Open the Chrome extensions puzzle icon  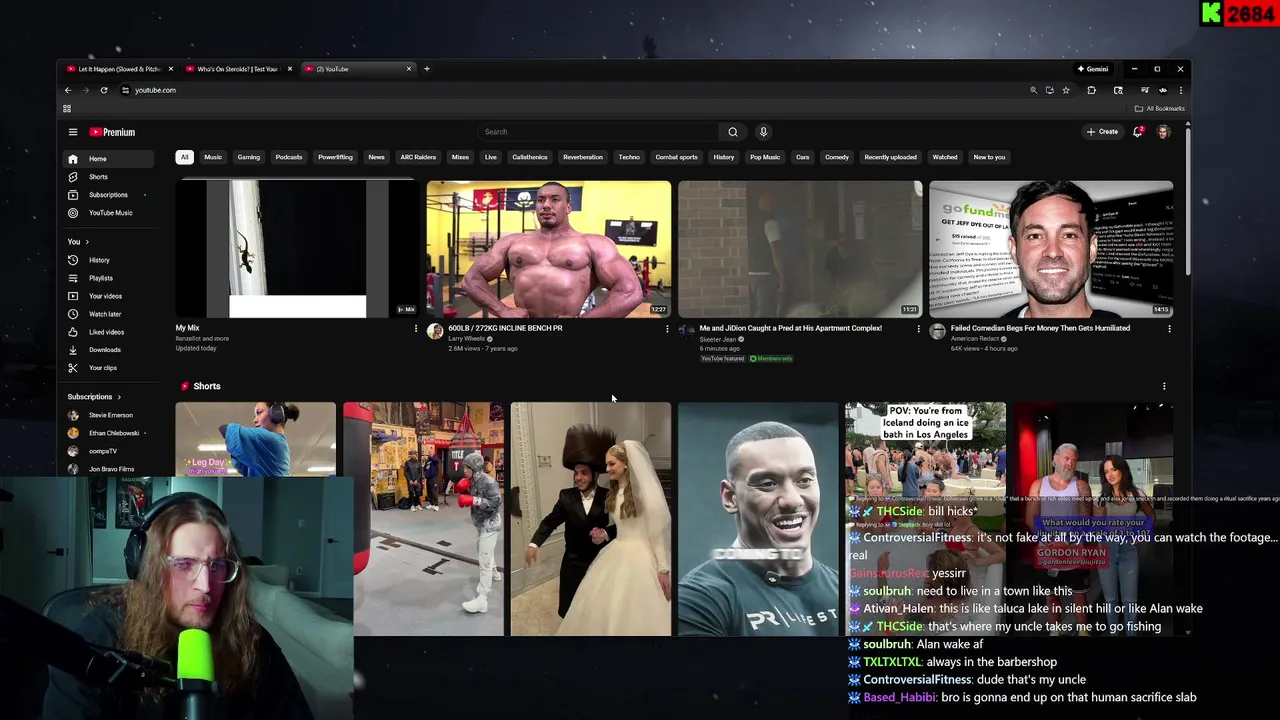pos(1091,90)
